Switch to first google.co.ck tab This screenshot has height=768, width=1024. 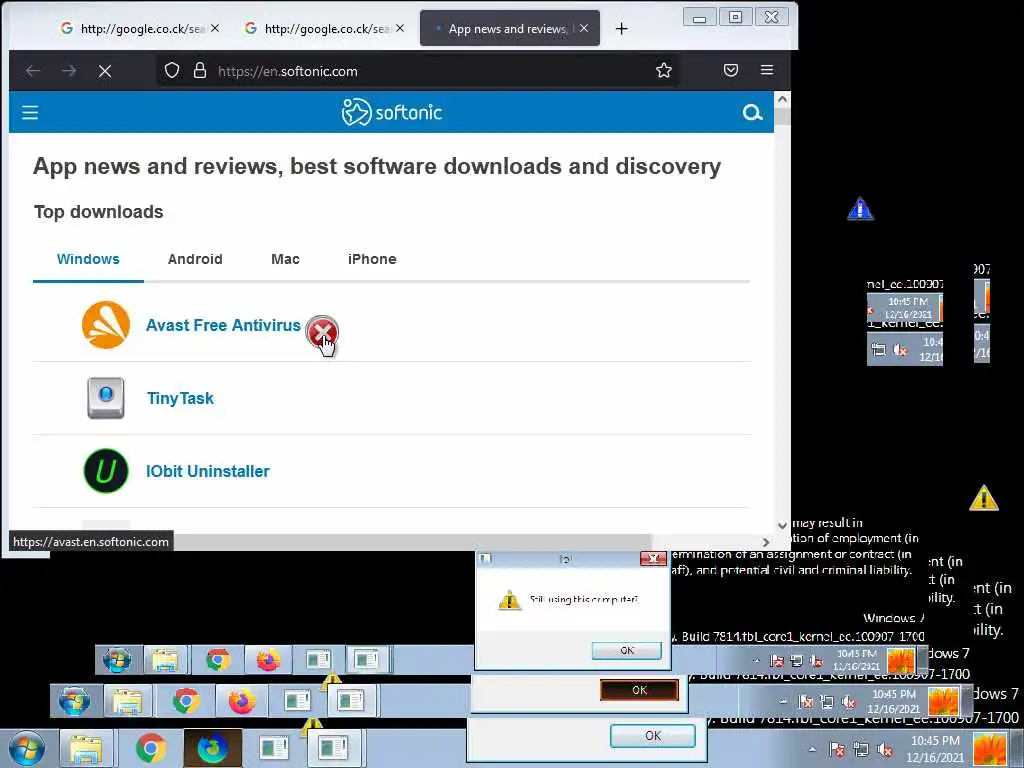(x=140, y=29)
